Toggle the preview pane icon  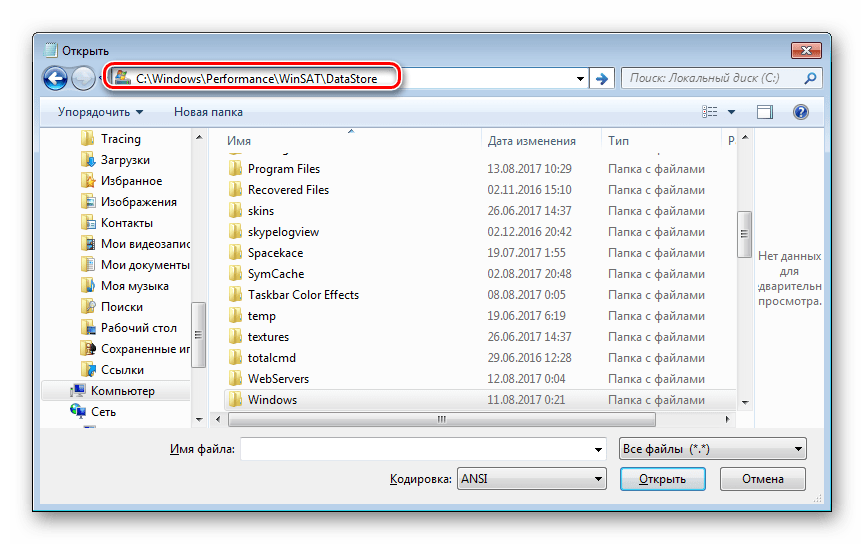pyautogui.click(x=764, y=112)
